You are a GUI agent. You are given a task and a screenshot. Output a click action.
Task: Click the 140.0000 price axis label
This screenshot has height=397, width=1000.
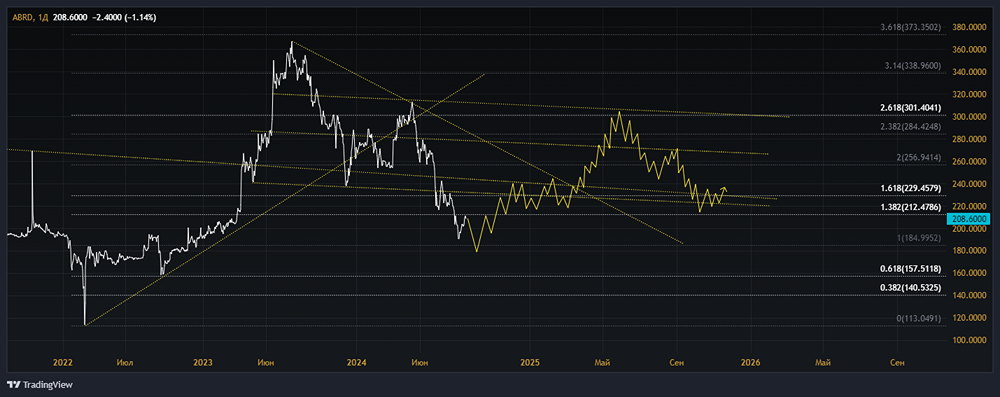(x=968, y=296)
